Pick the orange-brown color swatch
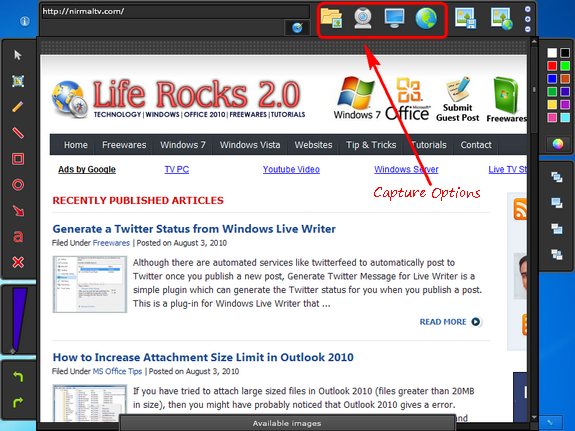The height and width of the screenshot is (431, 575). point(565,78)
